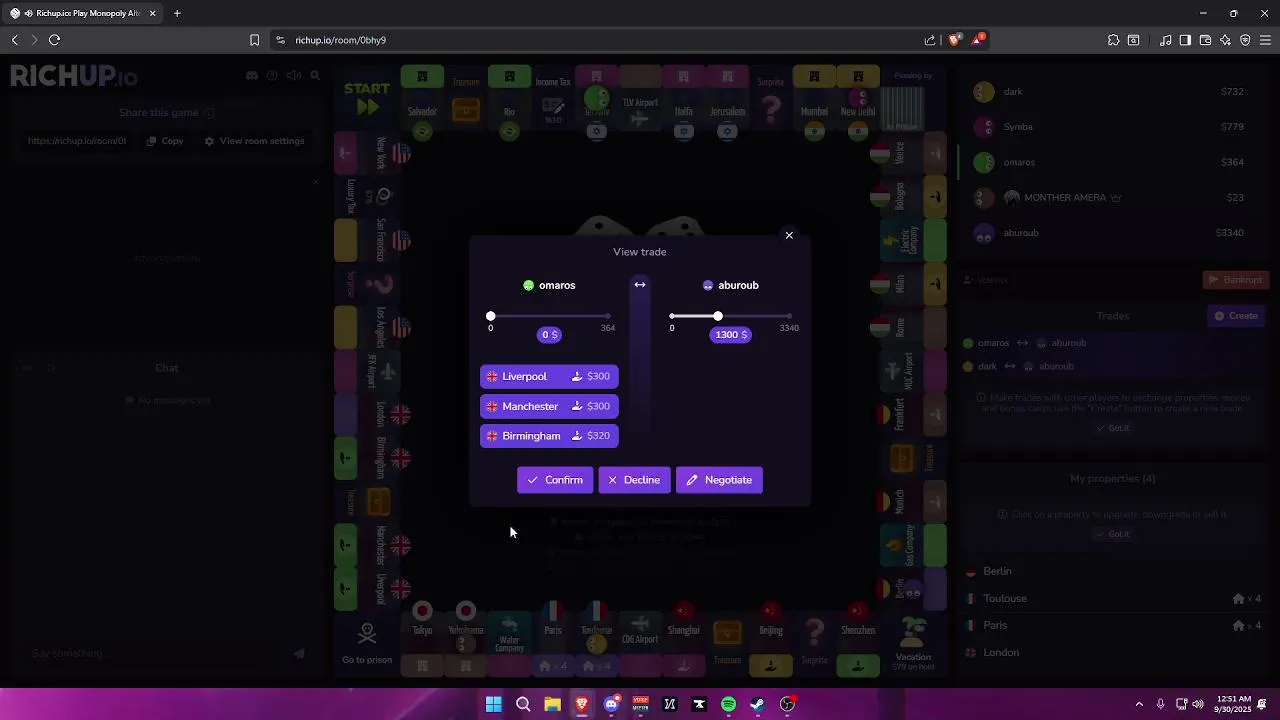Bookmark this page icon
Image resolution: width=1280 pixels, height=720 pixels.
254,40
